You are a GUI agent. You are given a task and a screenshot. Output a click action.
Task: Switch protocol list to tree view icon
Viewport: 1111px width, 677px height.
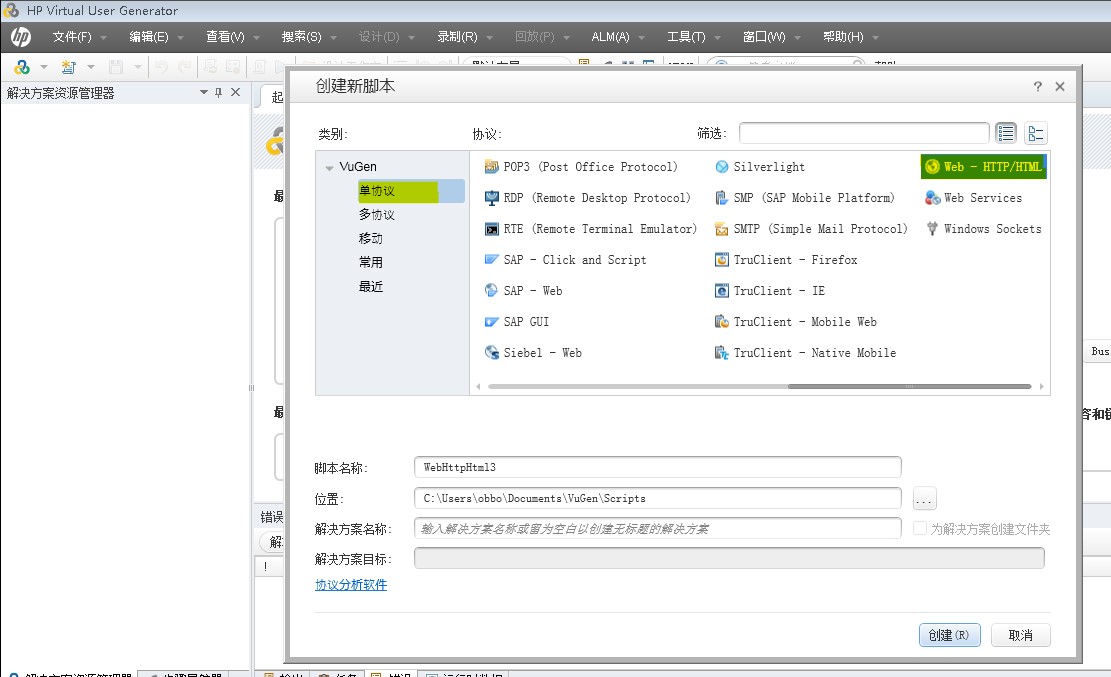pyautogui.click(x=1036, y=133)
